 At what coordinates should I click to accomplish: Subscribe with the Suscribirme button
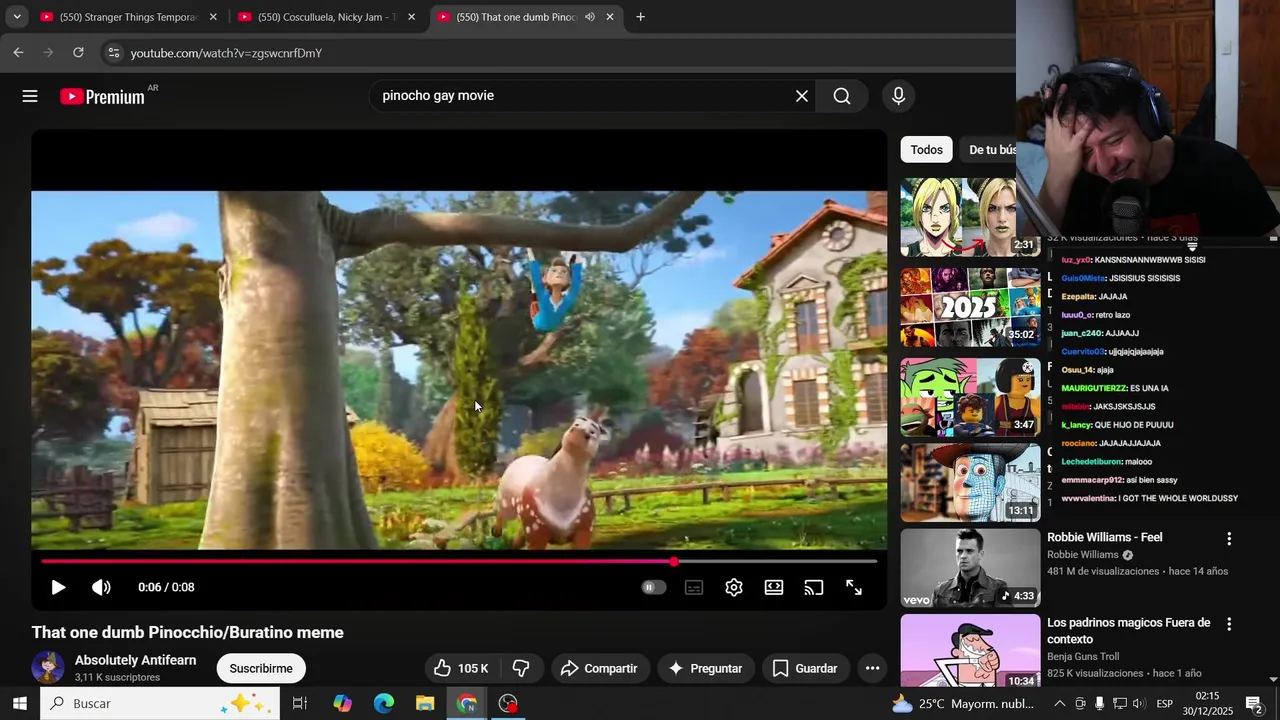261,668
